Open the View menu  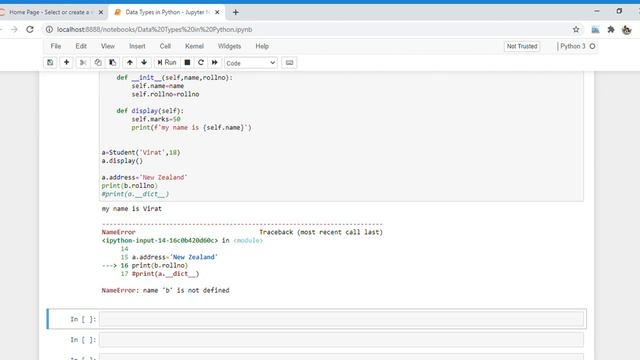(x=108, y=46)
